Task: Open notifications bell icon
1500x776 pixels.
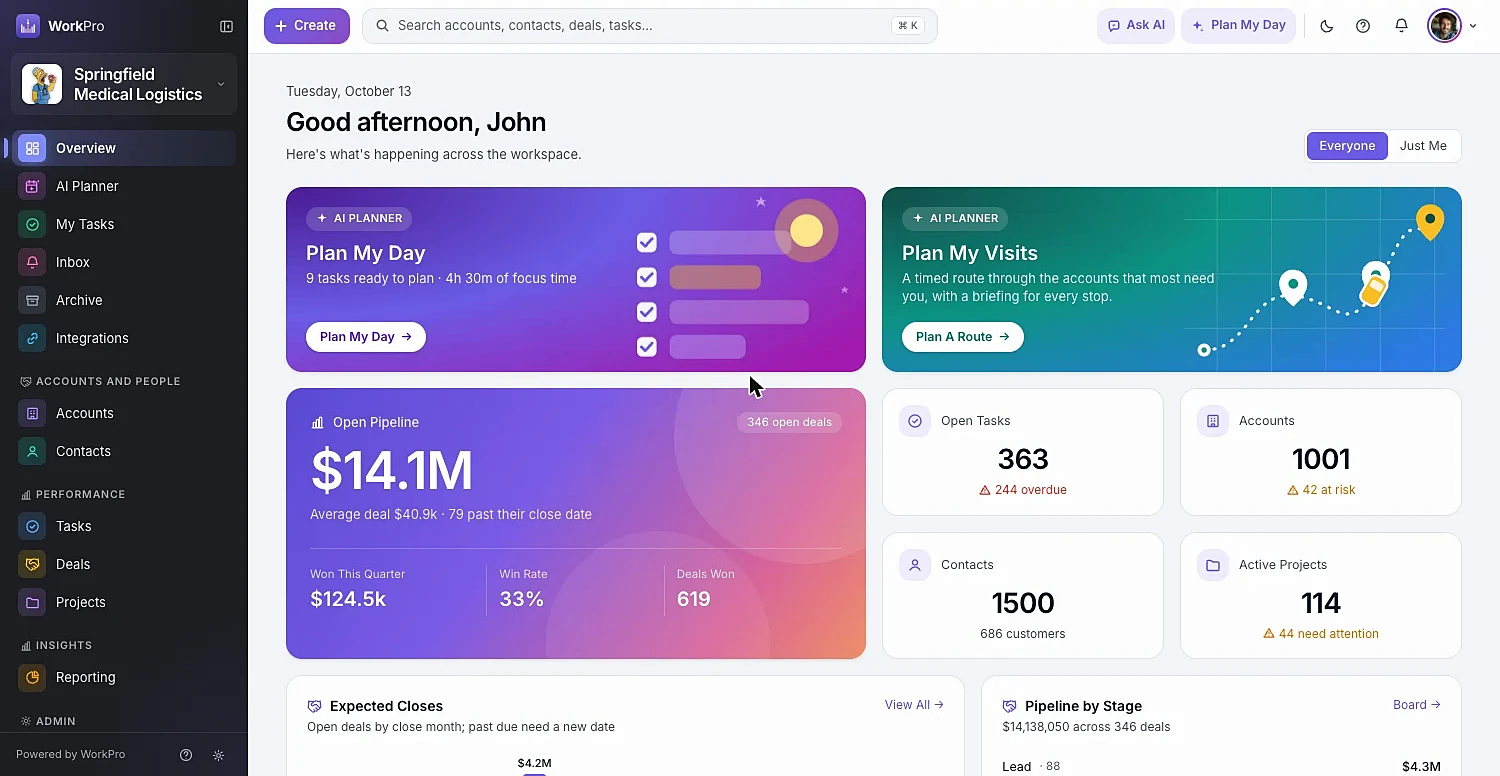Action: (1401, 26)
